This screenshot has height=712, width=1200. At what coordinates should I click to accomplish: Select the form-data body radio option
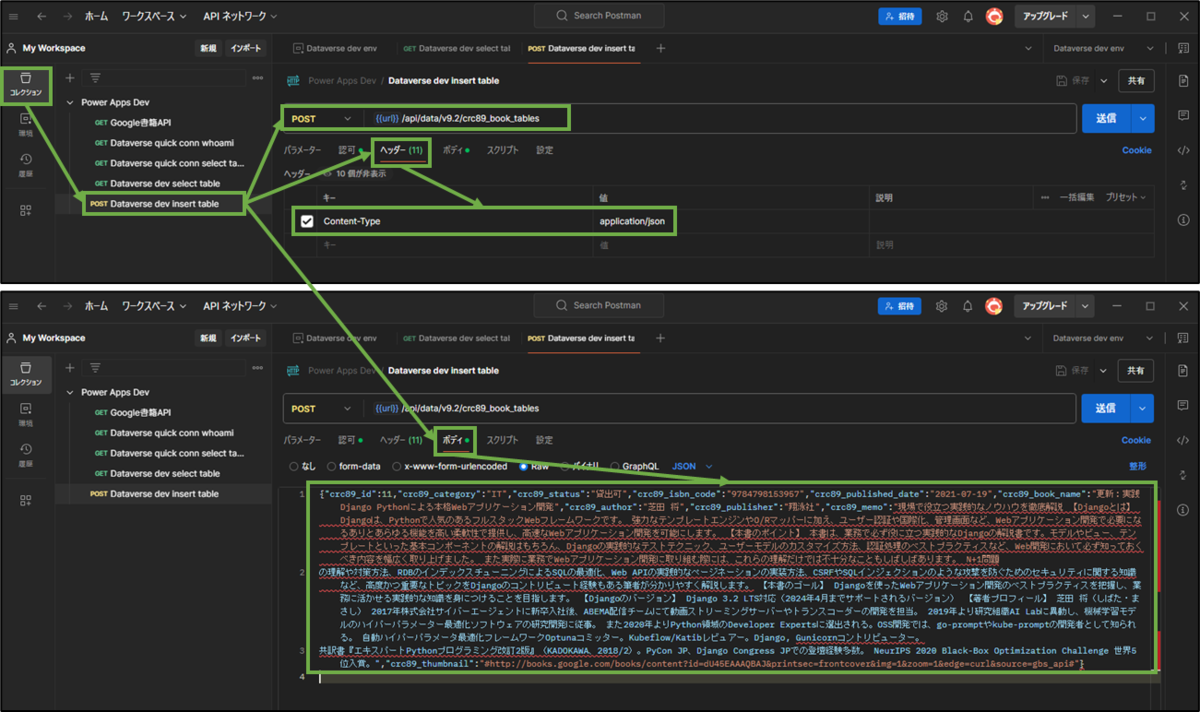346,466
